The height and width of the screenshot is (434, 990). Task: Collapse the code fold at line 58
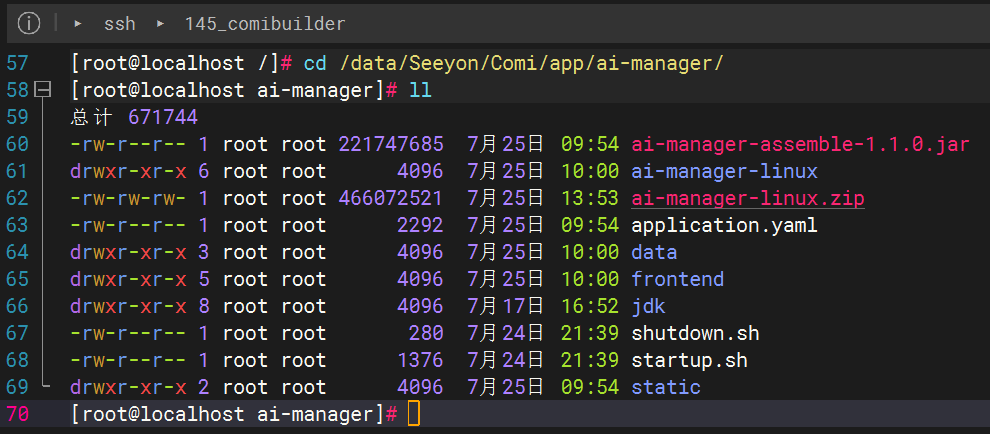pyautogui.click(x=43, y=90)
